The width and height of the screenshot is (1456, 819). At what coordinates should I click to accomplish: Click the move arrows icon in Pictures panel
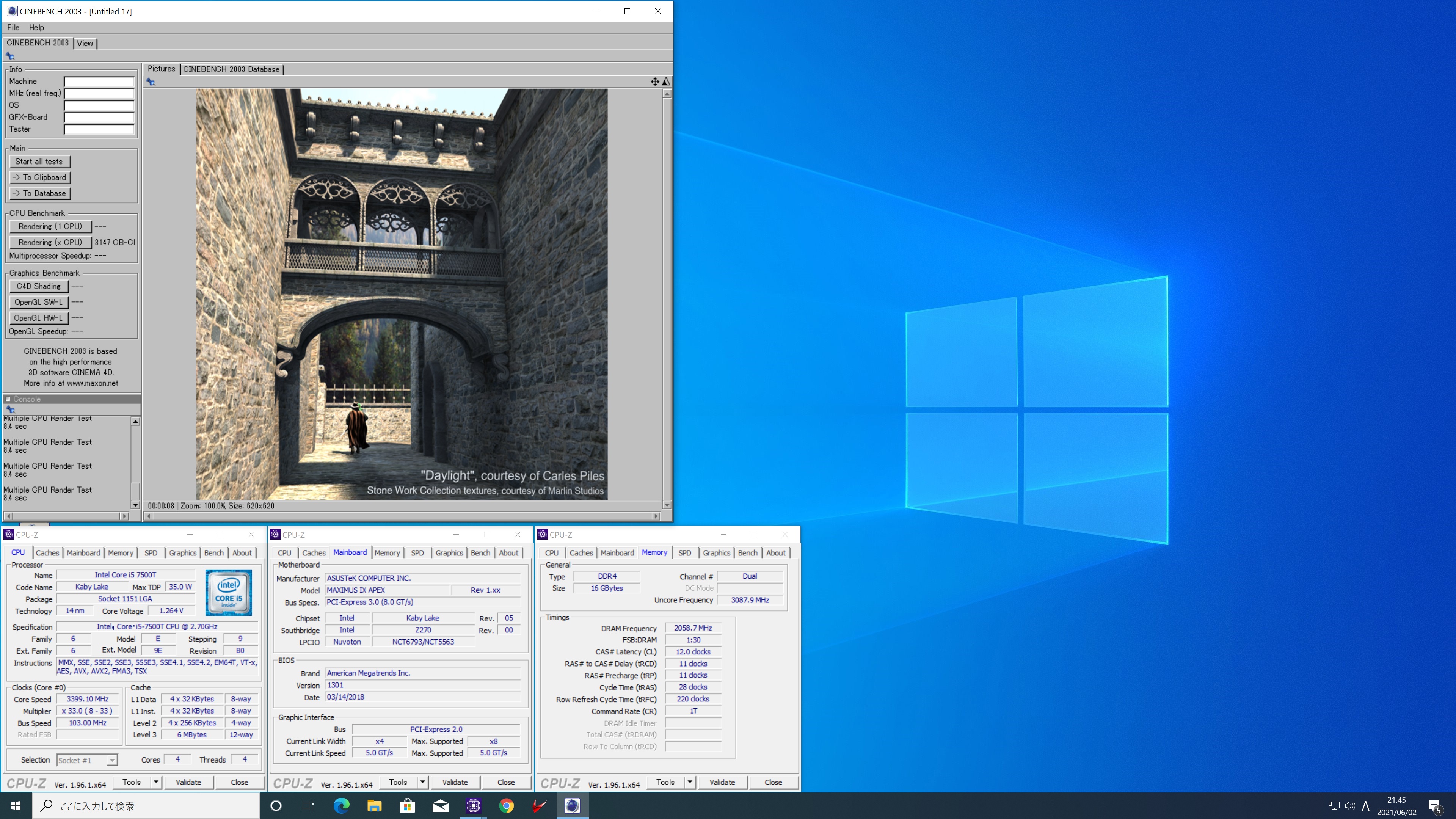point(654,82)
